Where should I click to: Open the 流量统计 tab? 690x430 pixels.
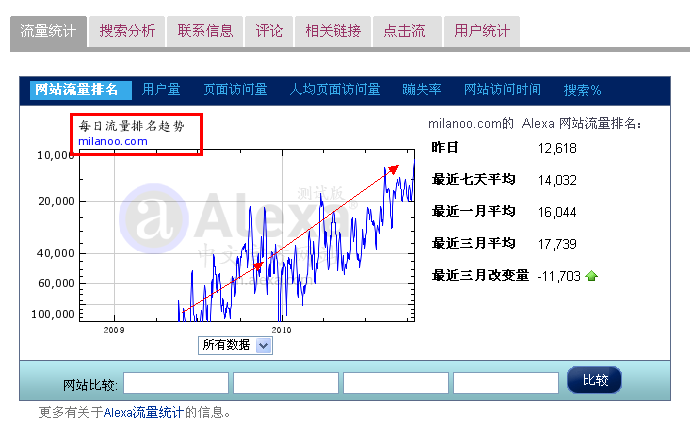tap(48, 31)
